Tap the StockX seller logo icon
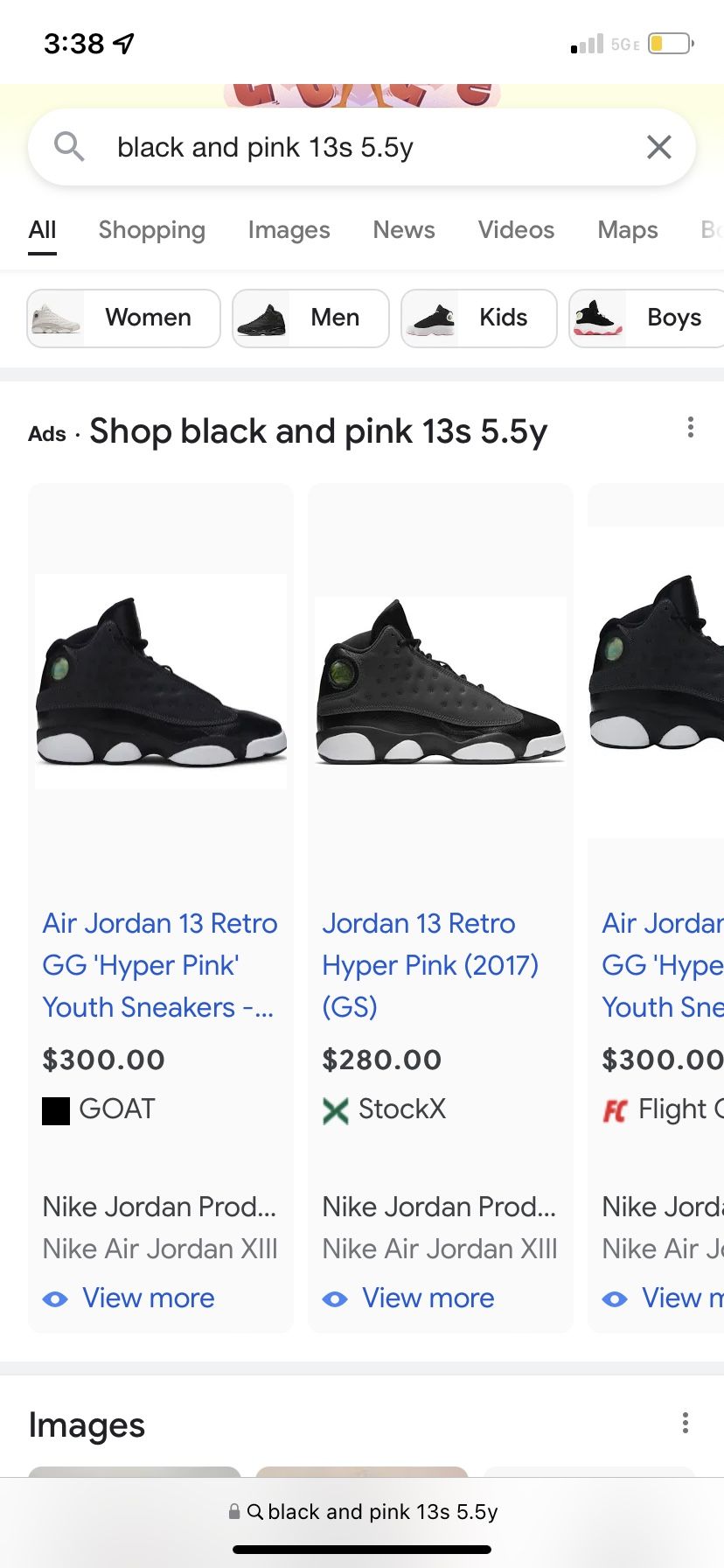Viewport: 724px width, 1568px height. coord(336,1110)
